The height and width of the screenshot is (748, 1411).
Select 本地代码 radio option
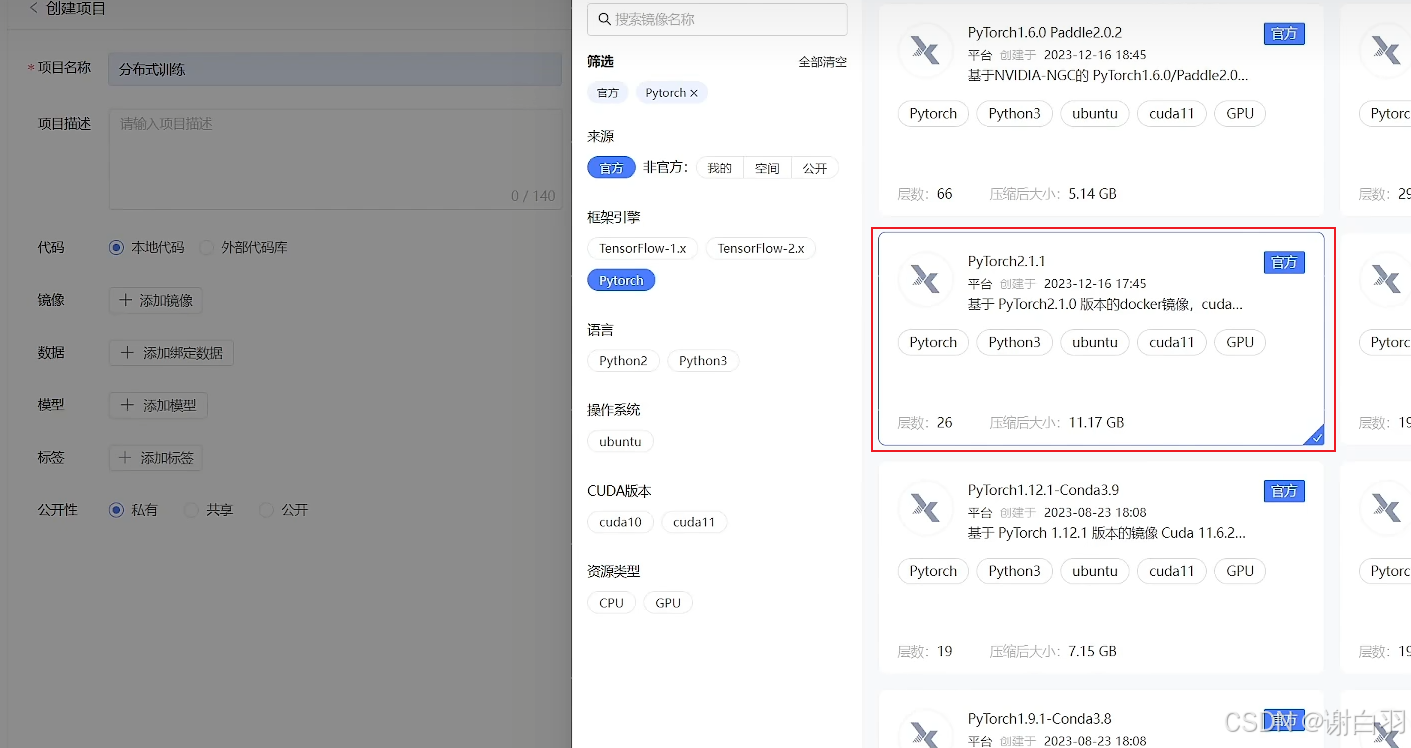tap(116, 247)
